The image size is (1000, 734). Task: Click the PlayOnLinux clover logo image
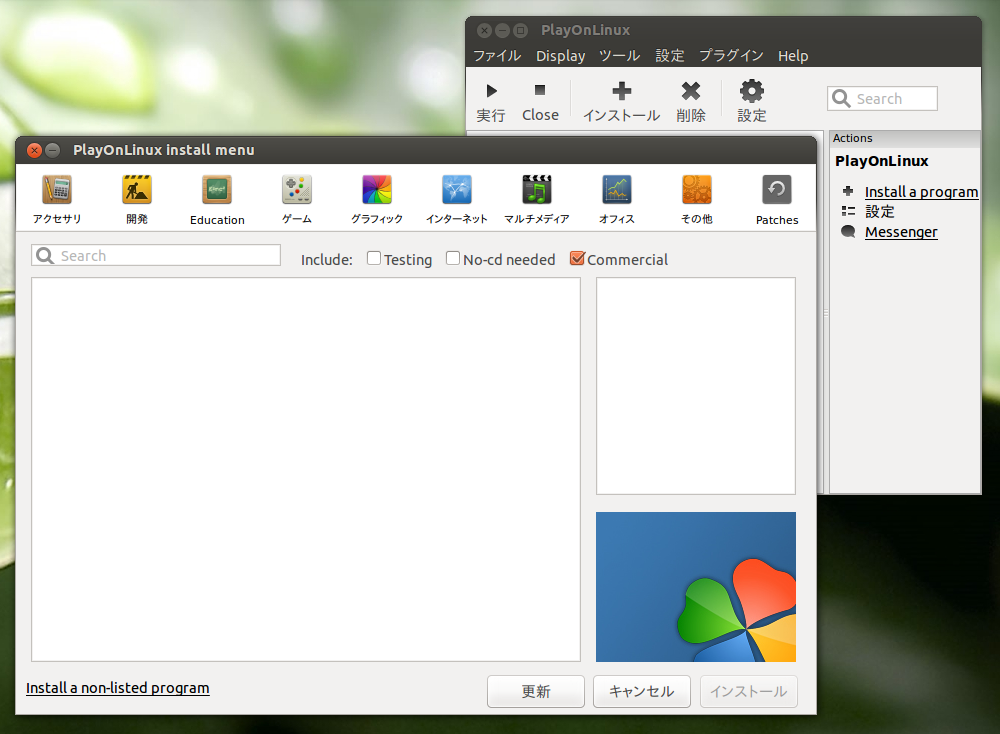click(696, 587)
